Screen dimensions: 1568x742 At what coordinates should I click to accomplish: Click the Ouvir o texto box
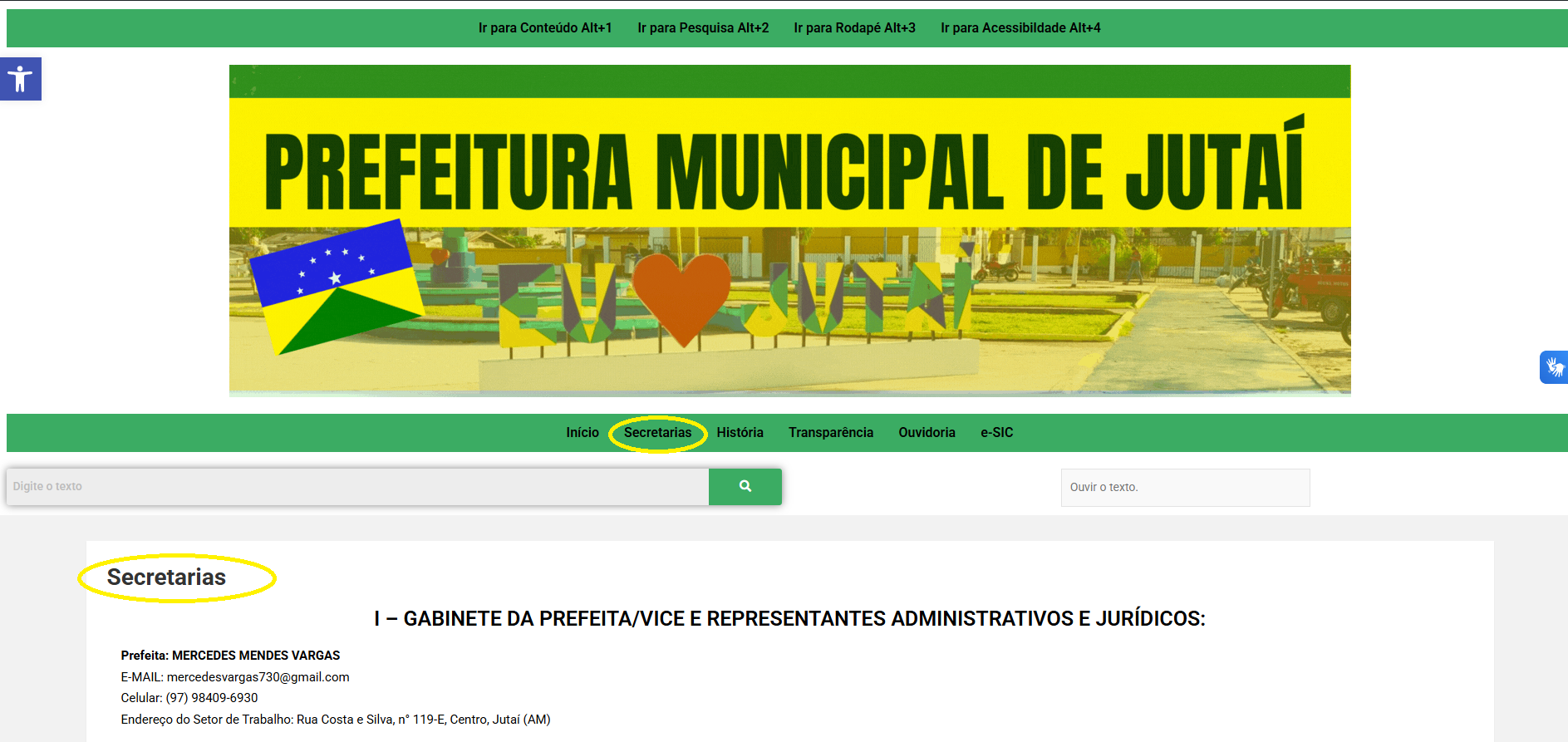[x=1185, y=488]
